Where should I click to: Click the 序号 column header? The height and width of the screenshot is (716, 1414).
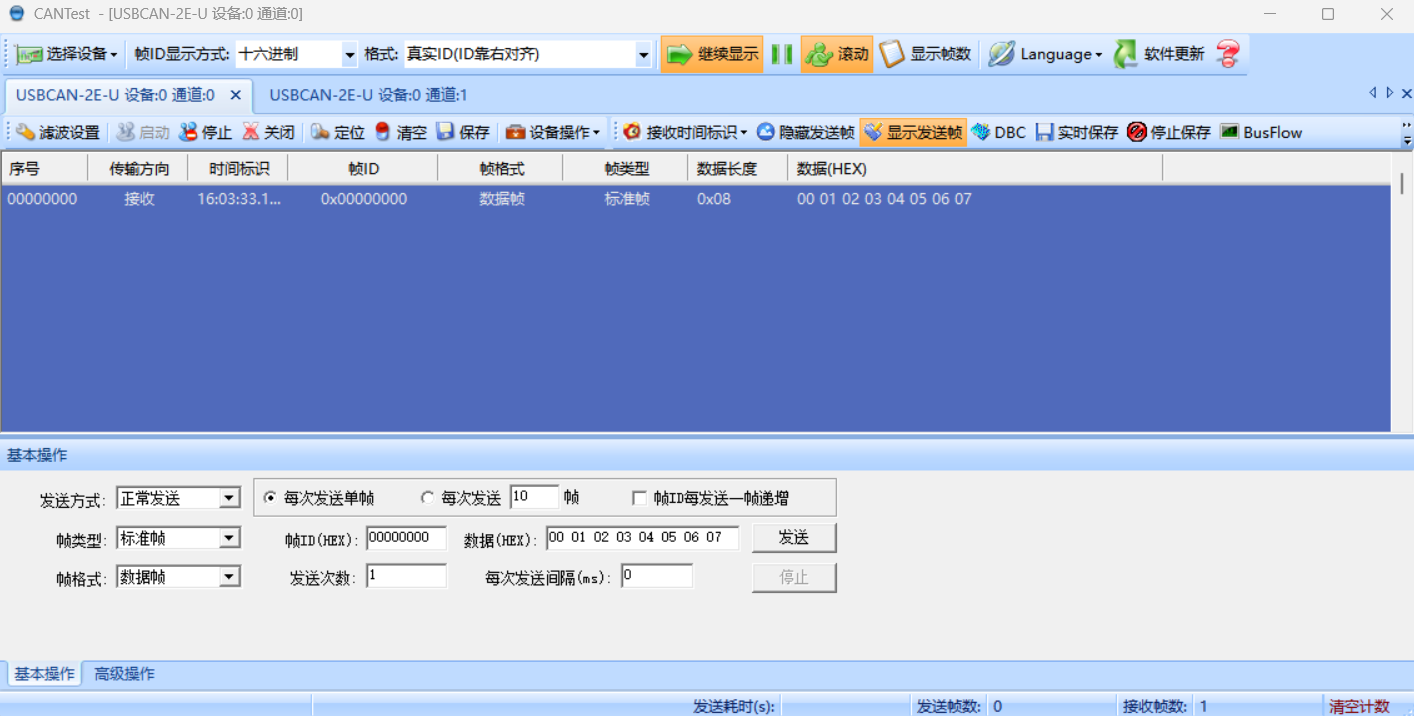44,168
